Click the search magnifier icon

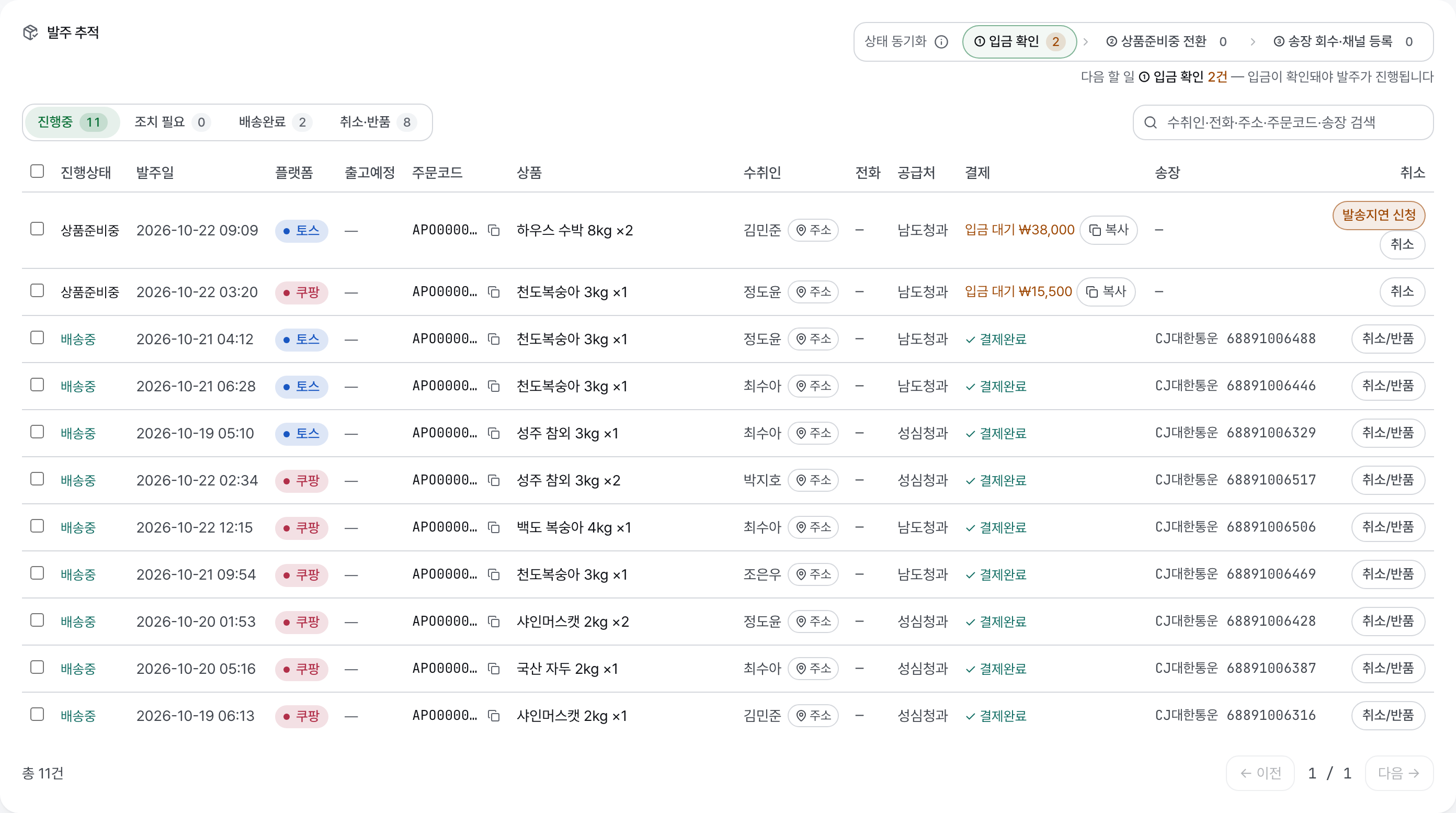click(x=1150, y=122)
